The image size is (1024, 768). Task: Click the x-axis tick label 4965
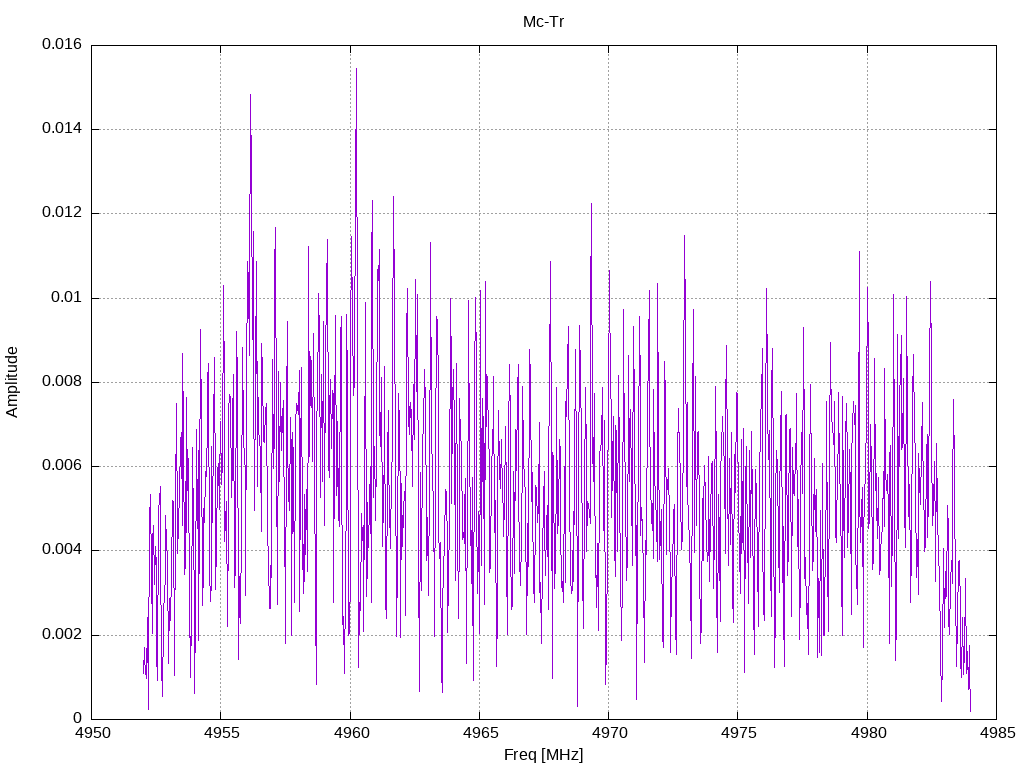pyautogui.click(x=480, y=733)
